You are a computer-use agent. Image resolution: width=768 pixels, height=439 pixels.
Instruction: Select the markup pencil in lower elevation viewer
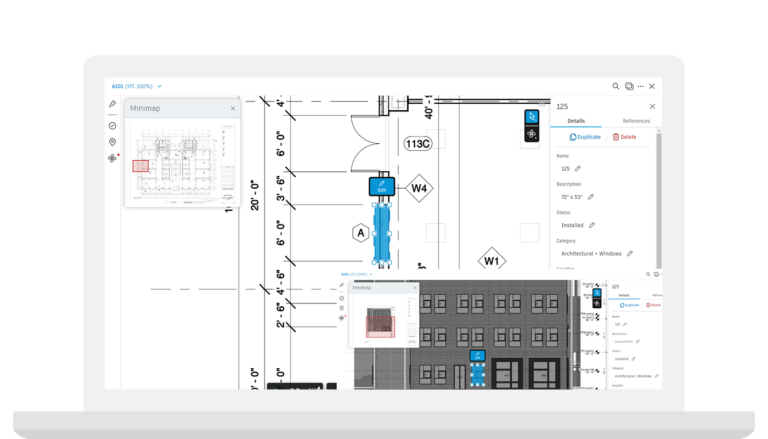tap(342, 285)
